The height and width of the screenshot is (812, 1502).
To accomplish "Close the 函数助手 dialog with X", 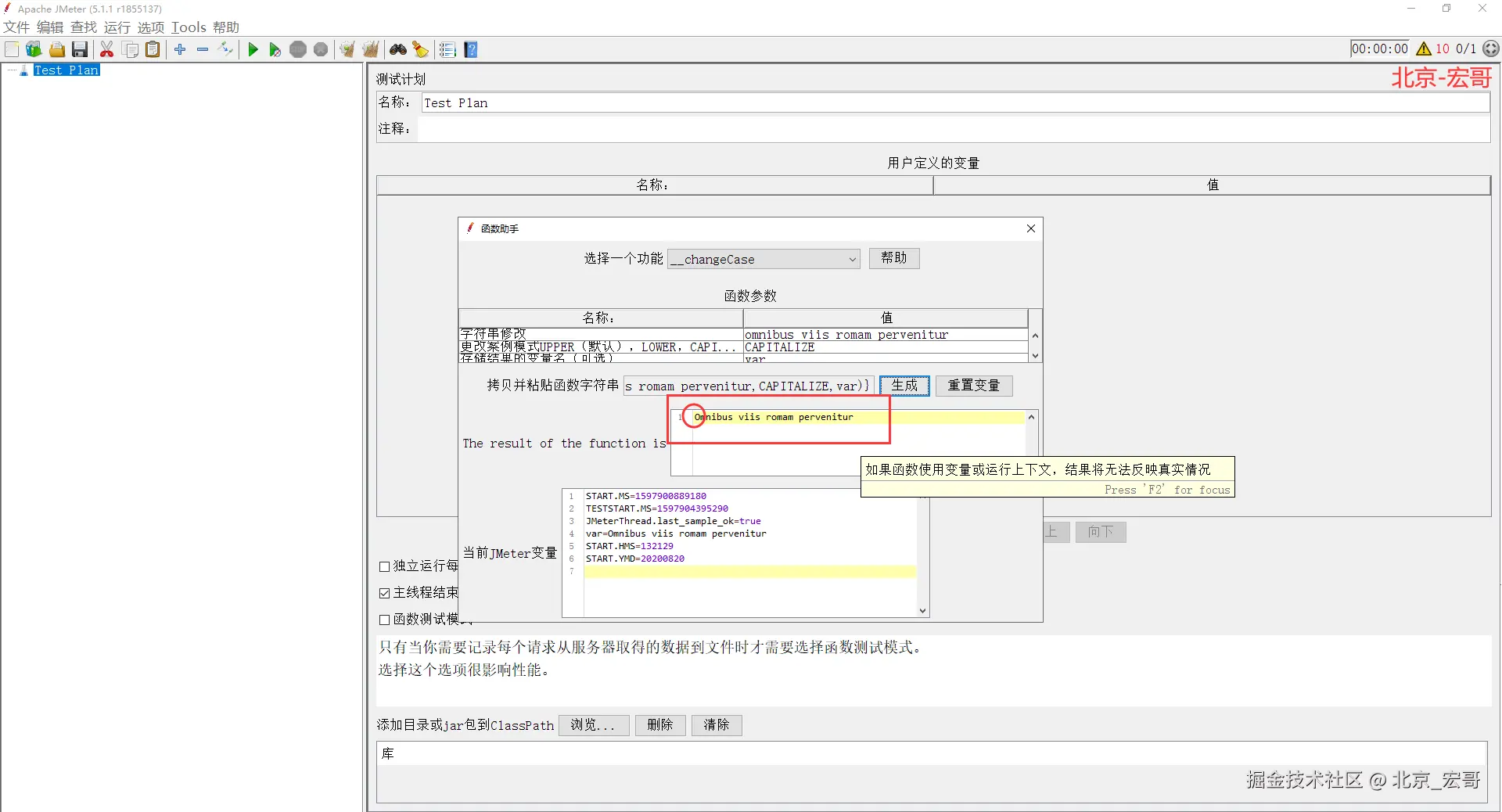I will point(1031,228).
